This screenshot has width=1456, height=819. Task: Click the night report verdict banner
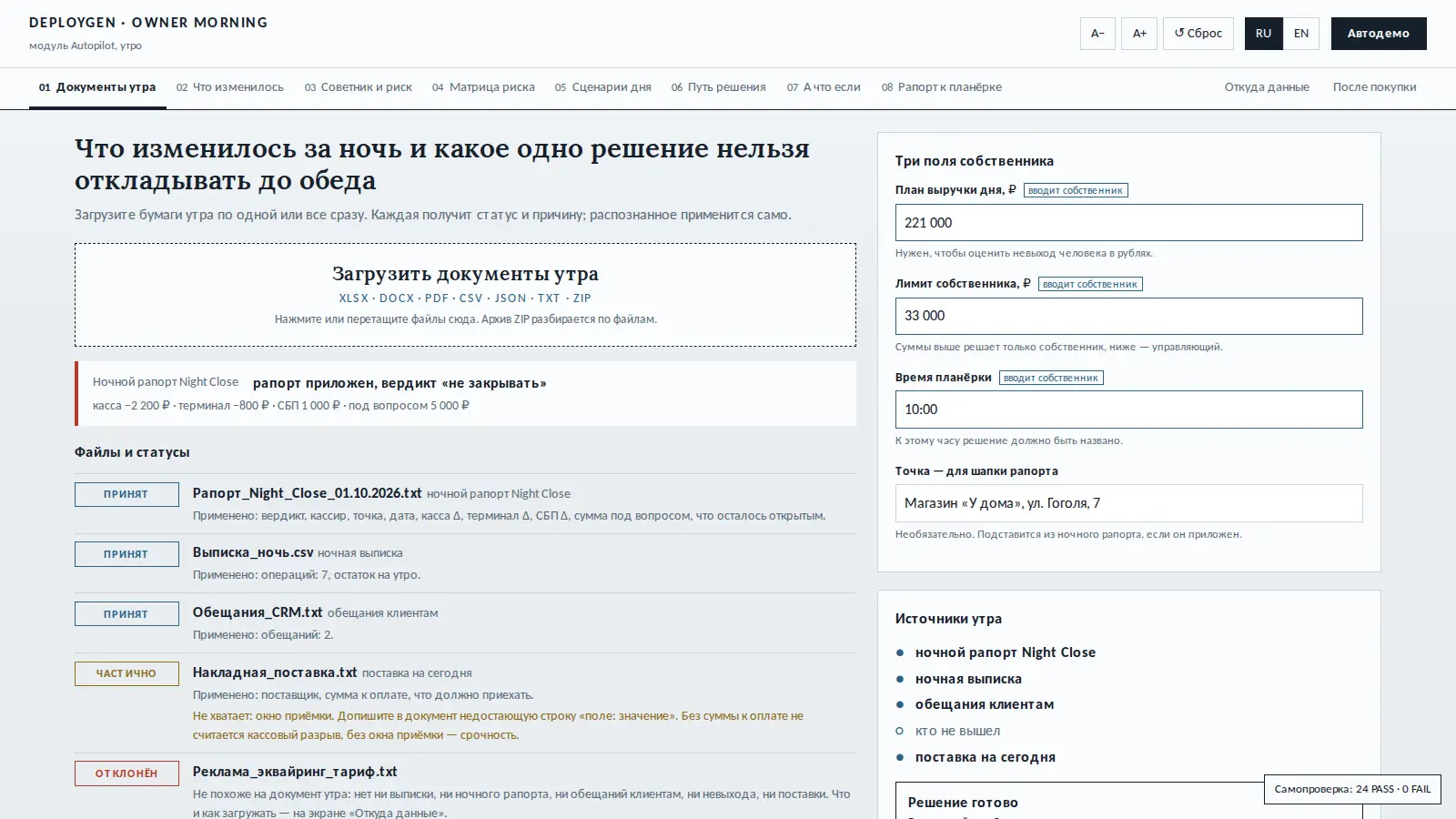pos(465,394)
